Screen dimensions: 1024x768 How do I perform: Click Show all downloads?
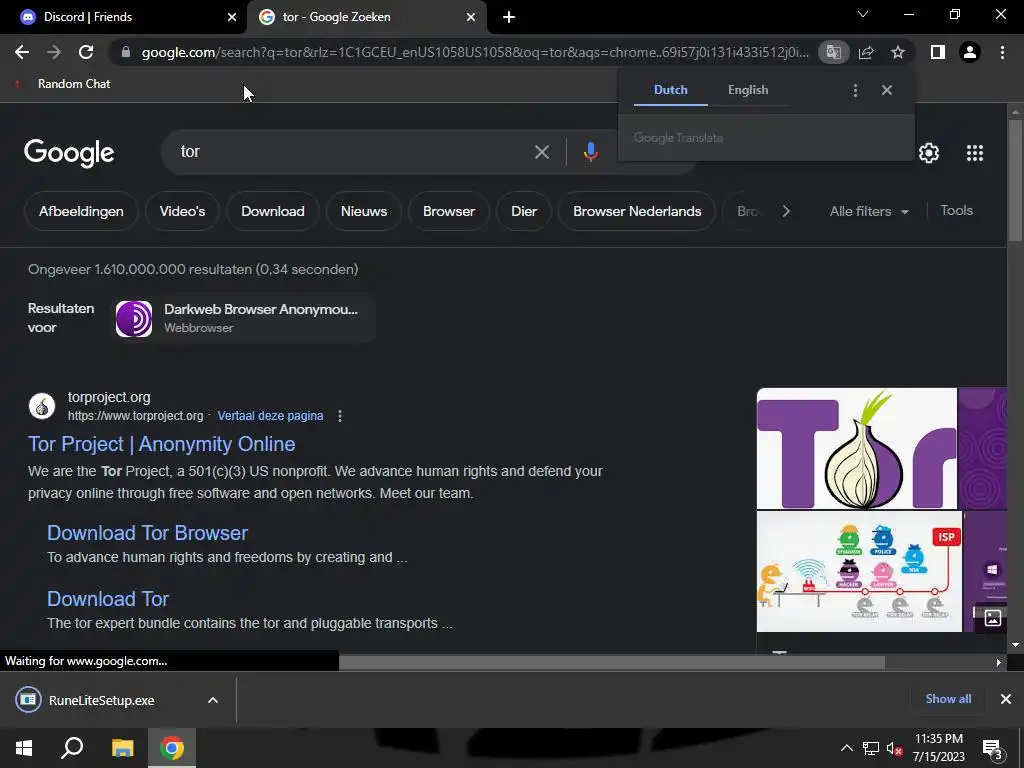pos(948,699)
